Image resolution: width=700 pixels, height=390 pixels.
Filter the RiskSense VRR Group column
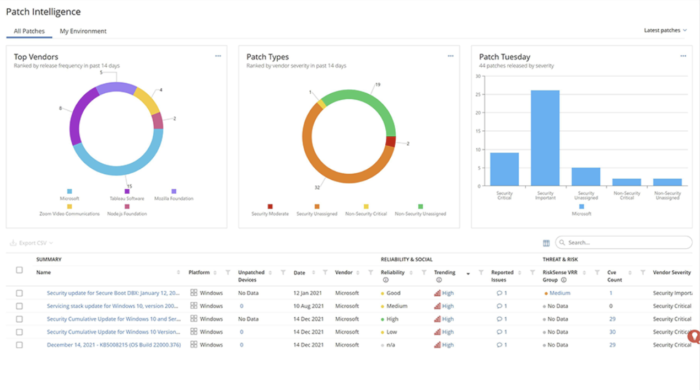coord(597,272)
